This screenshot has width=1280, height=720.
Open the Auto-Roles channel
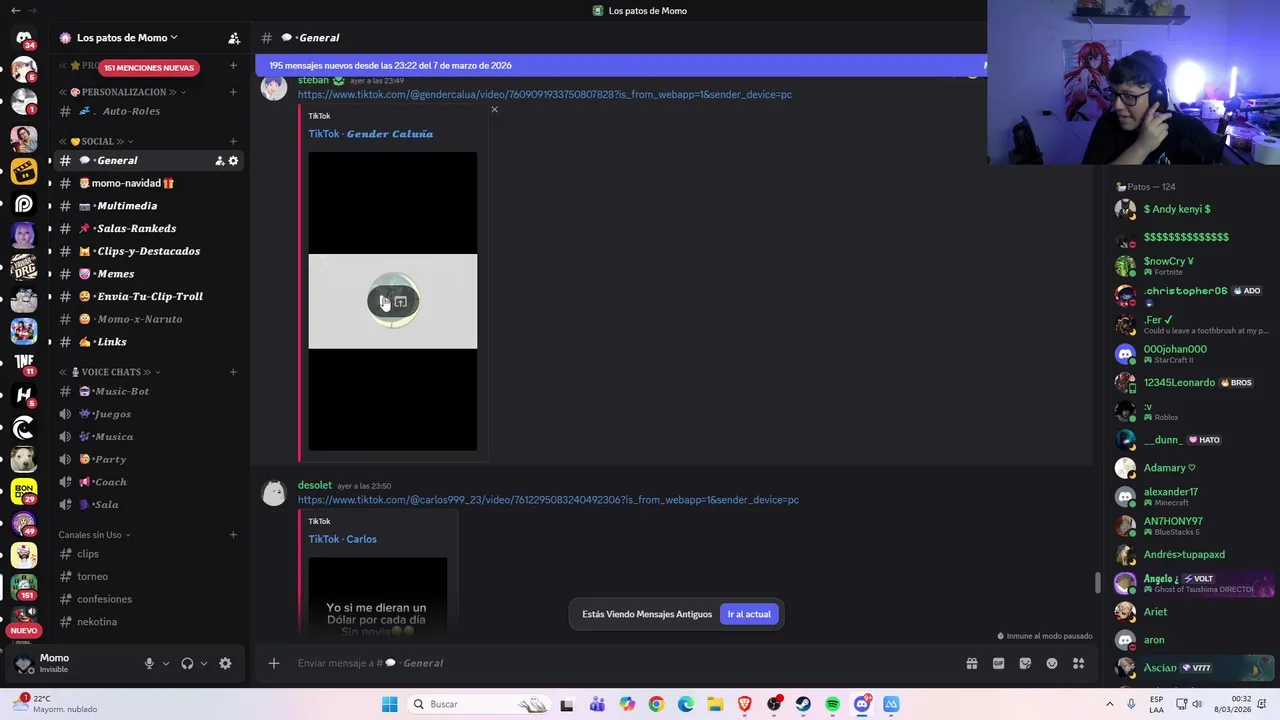tap(149, 111)
